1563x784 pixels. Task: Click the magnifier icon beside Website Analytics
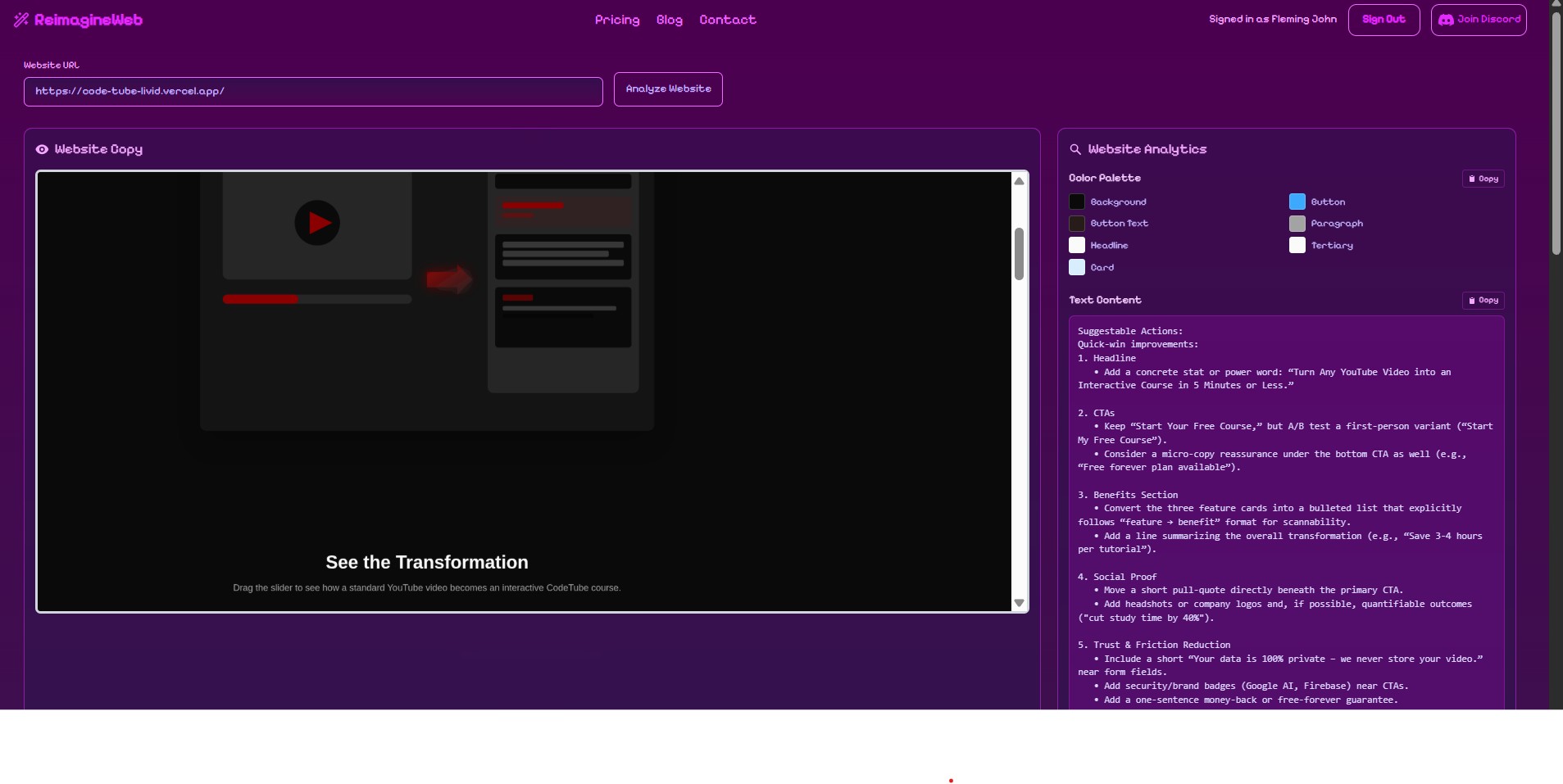click(1075, 149)
